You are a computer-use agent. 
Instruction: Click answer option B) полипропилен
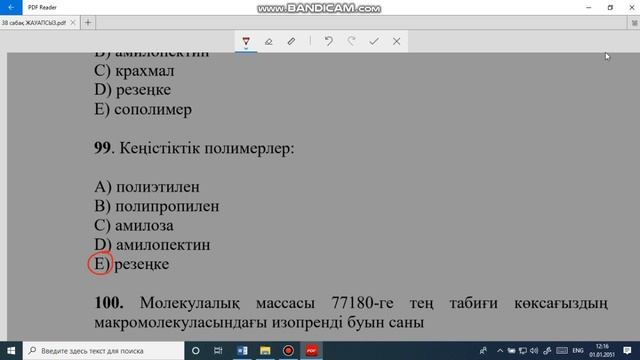(x=157, y=207)
